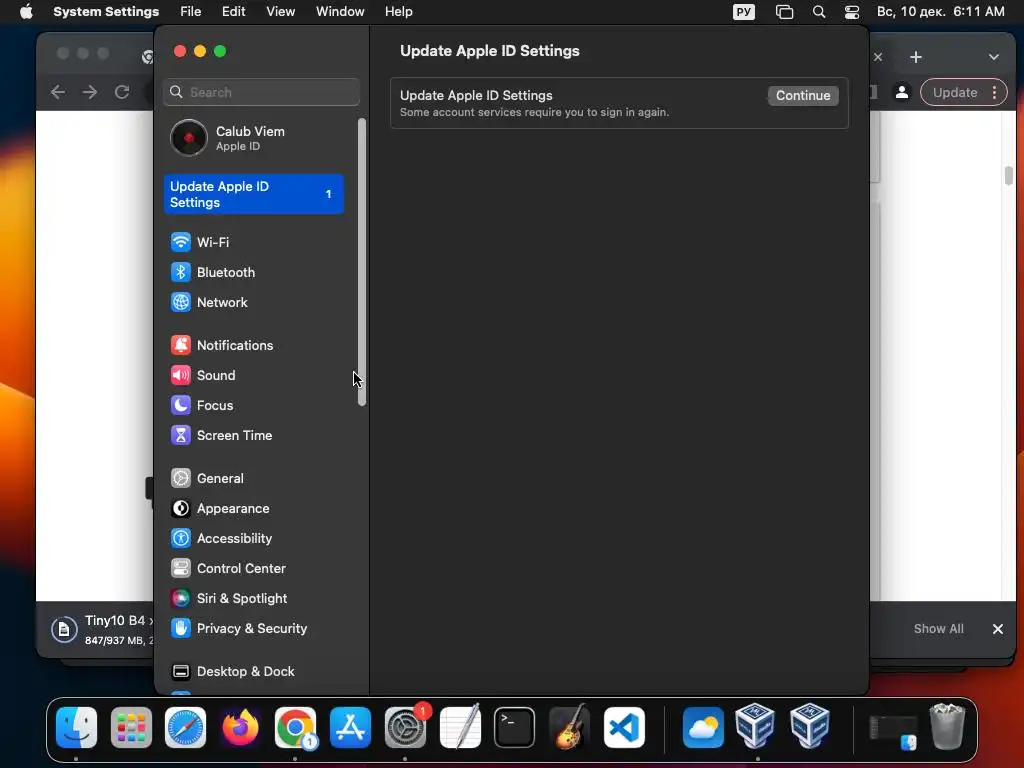Open Focus settings

pyautogui.click(x=253, y=406)
